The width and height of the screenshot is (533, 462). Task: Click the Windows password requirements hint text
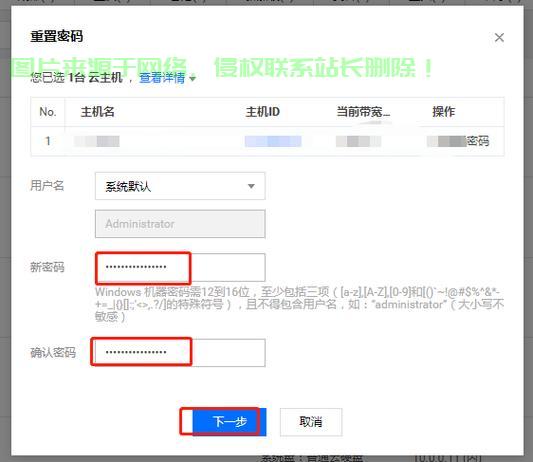[299, 304]
